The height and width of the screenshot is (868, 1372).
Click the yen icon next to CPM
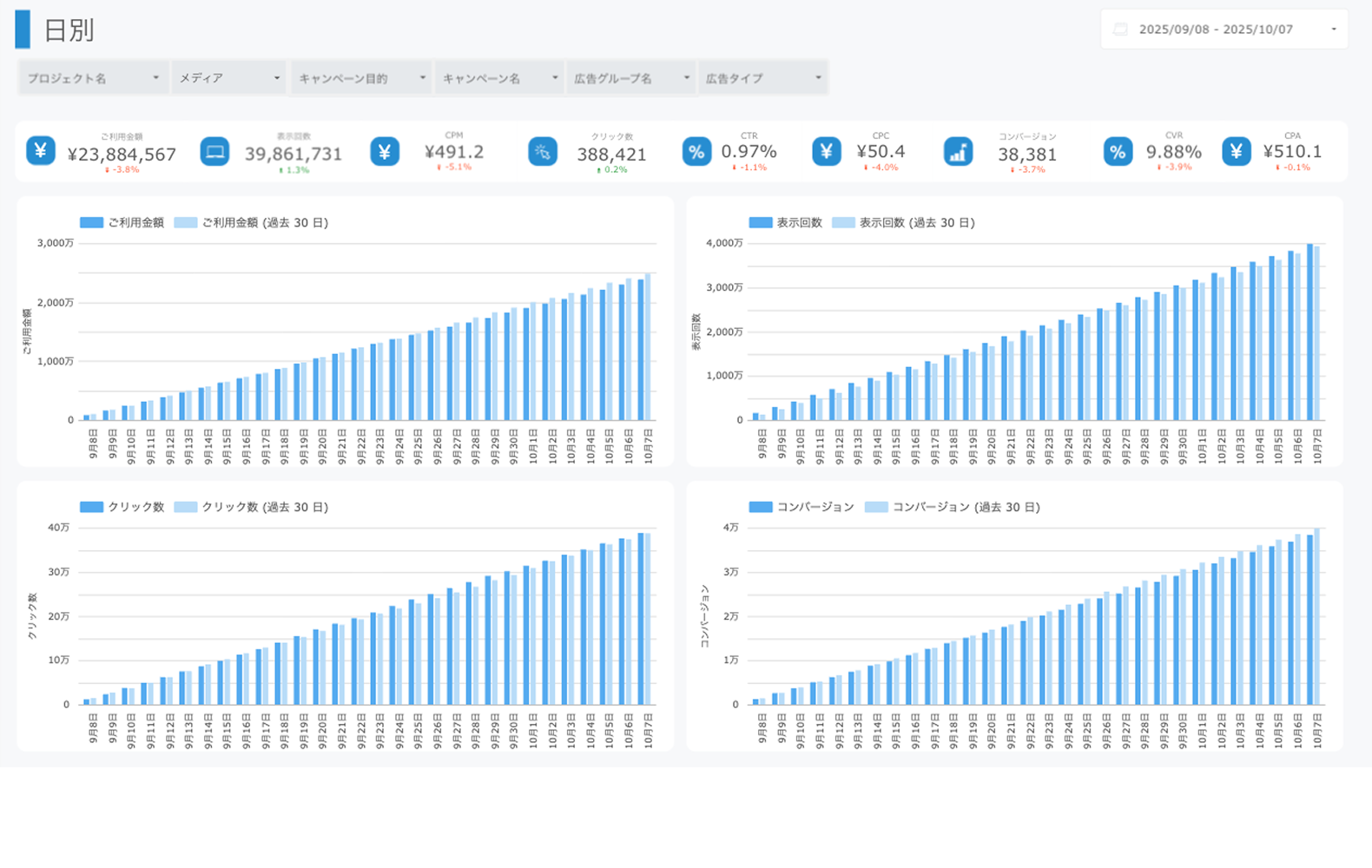(x=385, y=152)
